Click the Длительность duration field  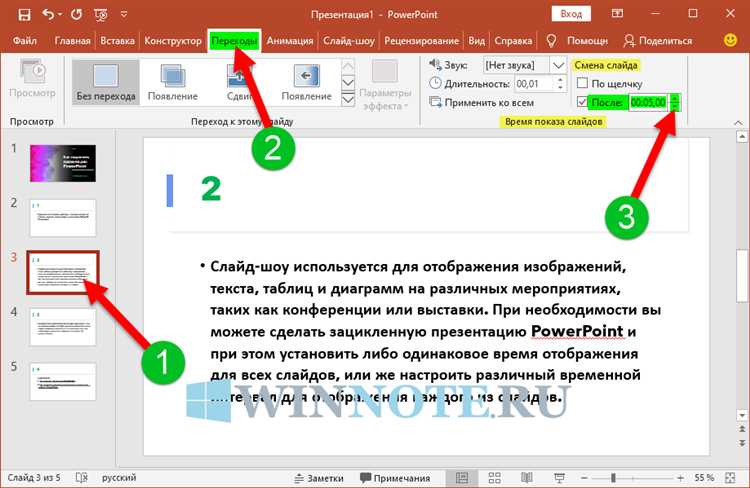point(533,84)
